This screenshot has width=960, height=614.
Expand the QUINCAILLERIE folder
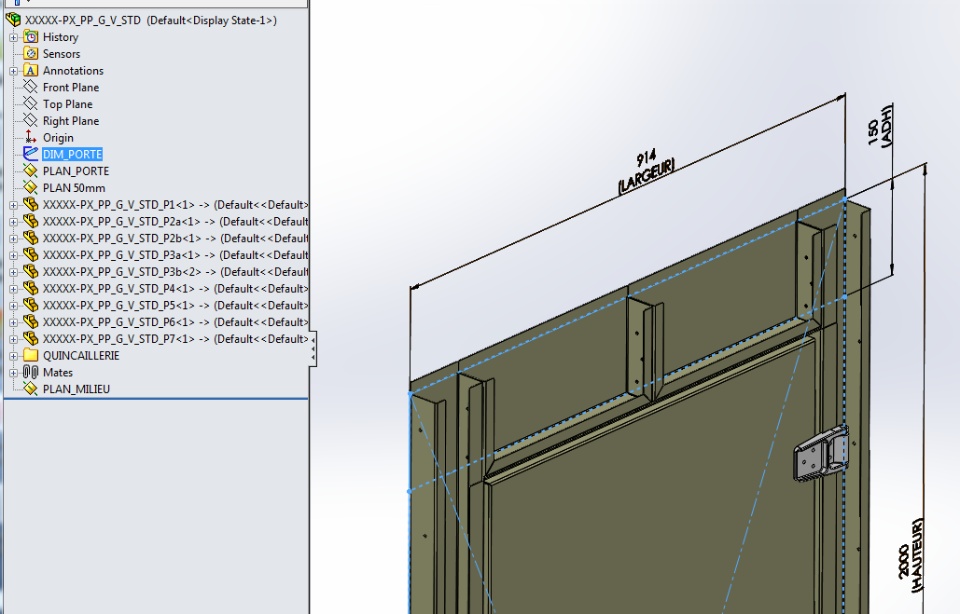click(x=13, y=356)
